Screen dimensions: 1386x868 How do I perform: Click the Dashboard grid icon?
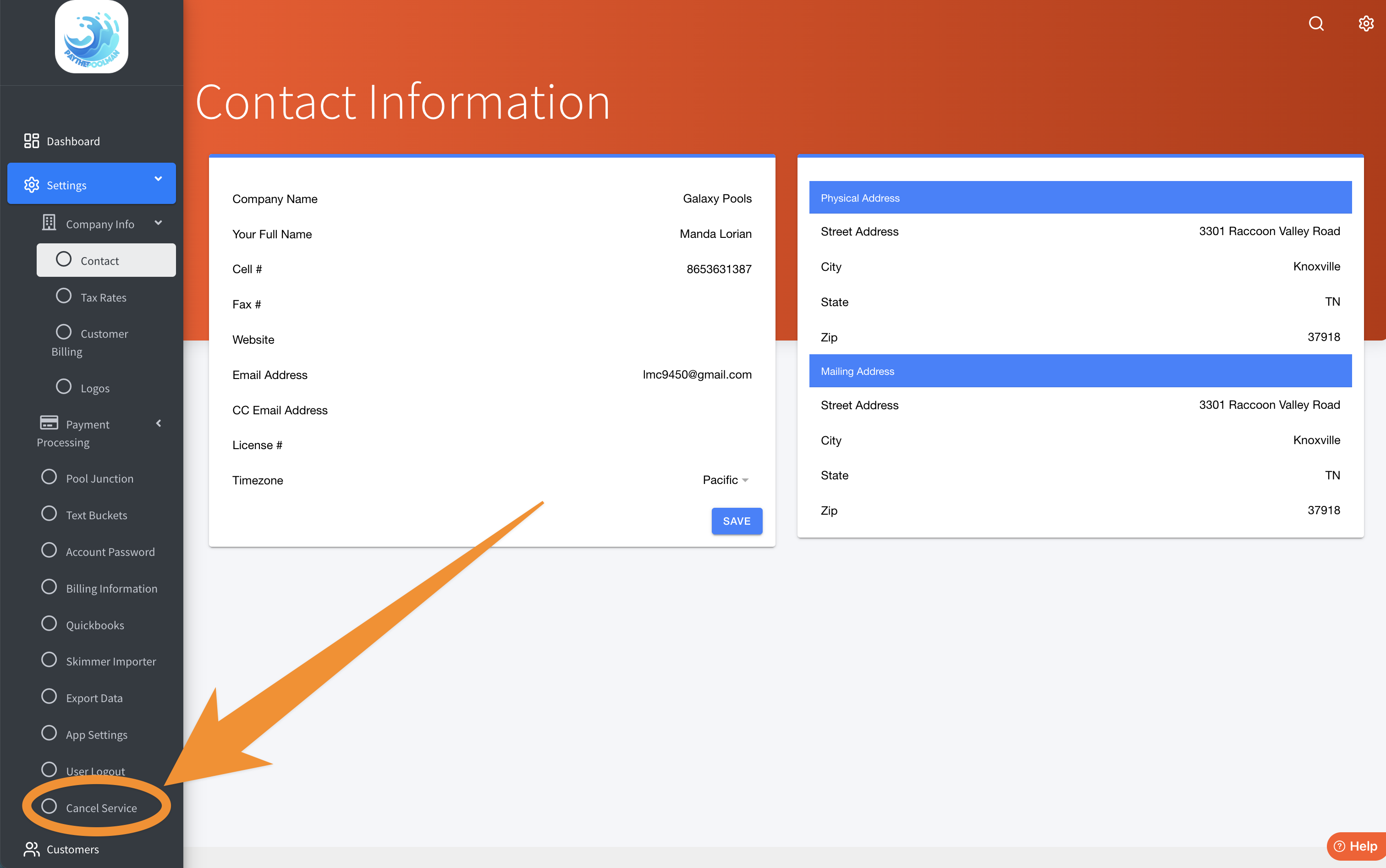[x=32, y=141]
